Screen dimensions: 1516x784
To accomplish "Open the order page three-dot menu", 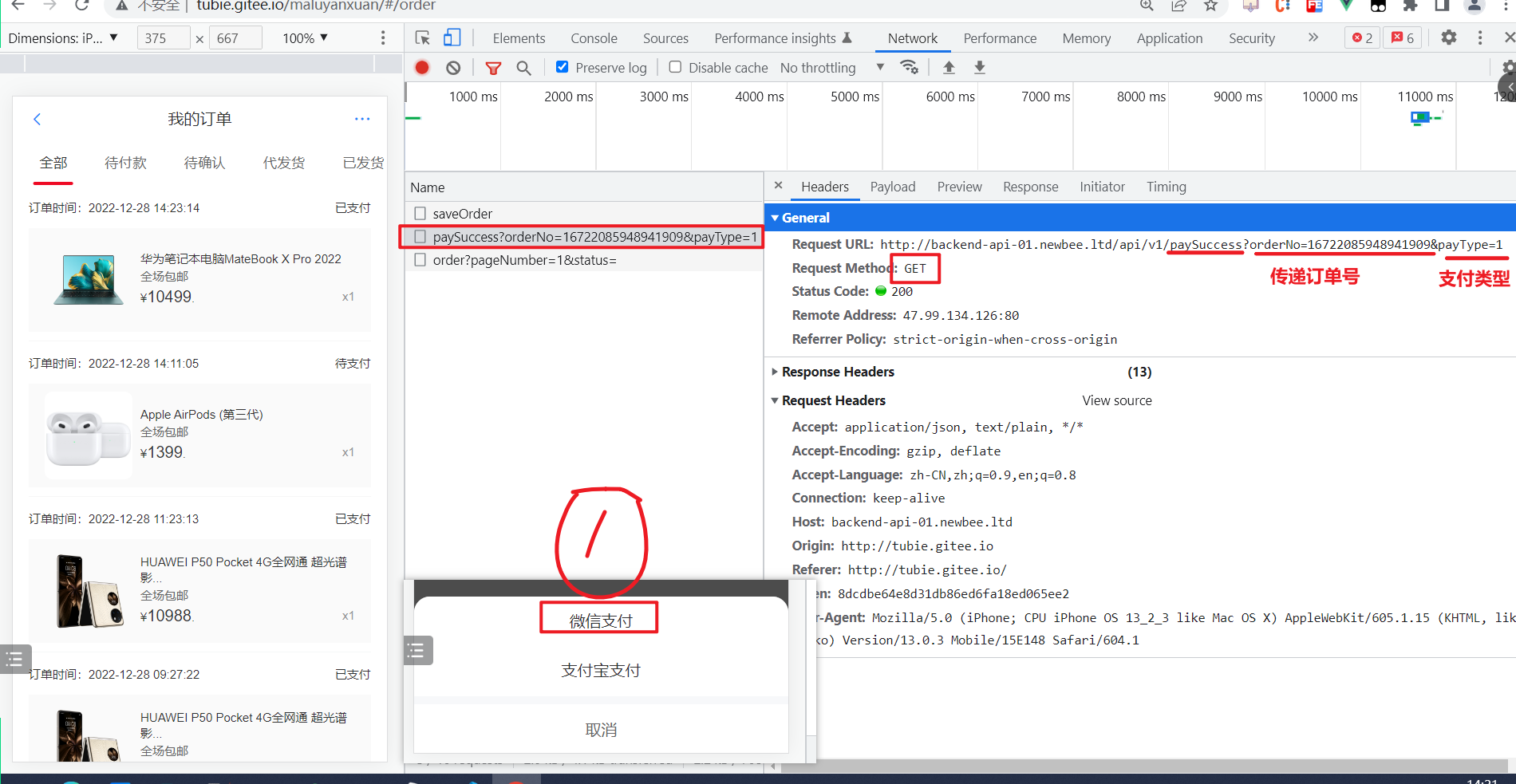I will pos(362,119).
